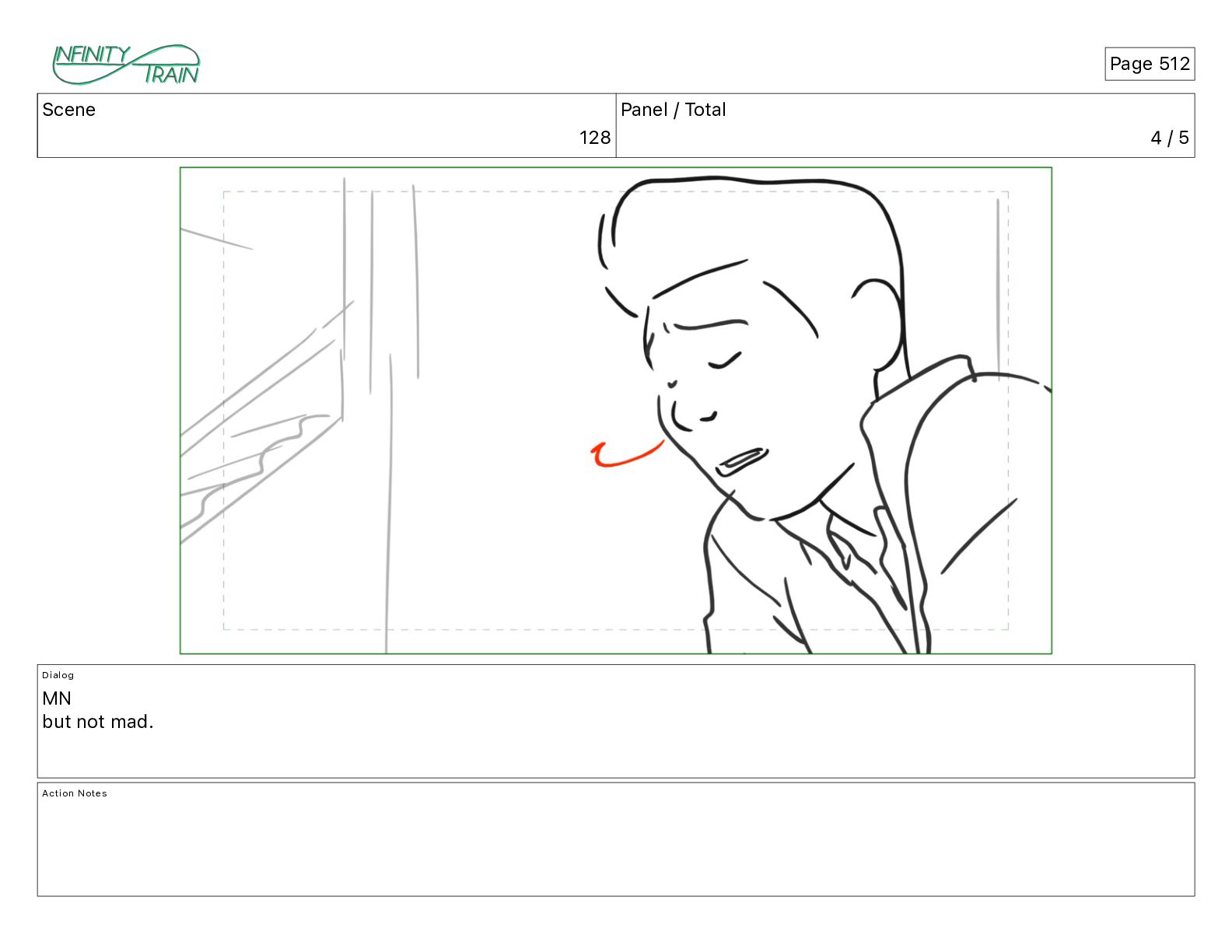1232x952 pixels.
Task: Select the panel count 4 / 5
Action: click(x=1170, y=138)
